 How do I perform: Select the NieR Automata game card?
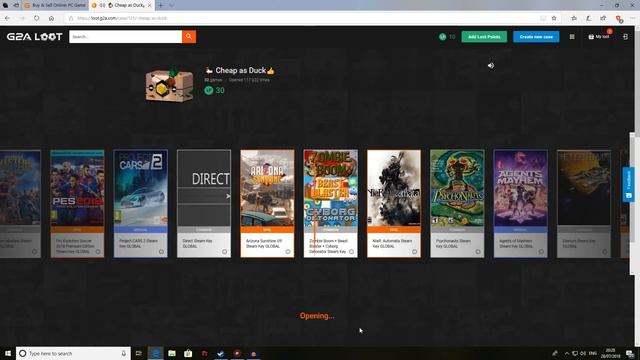point(394,203)
